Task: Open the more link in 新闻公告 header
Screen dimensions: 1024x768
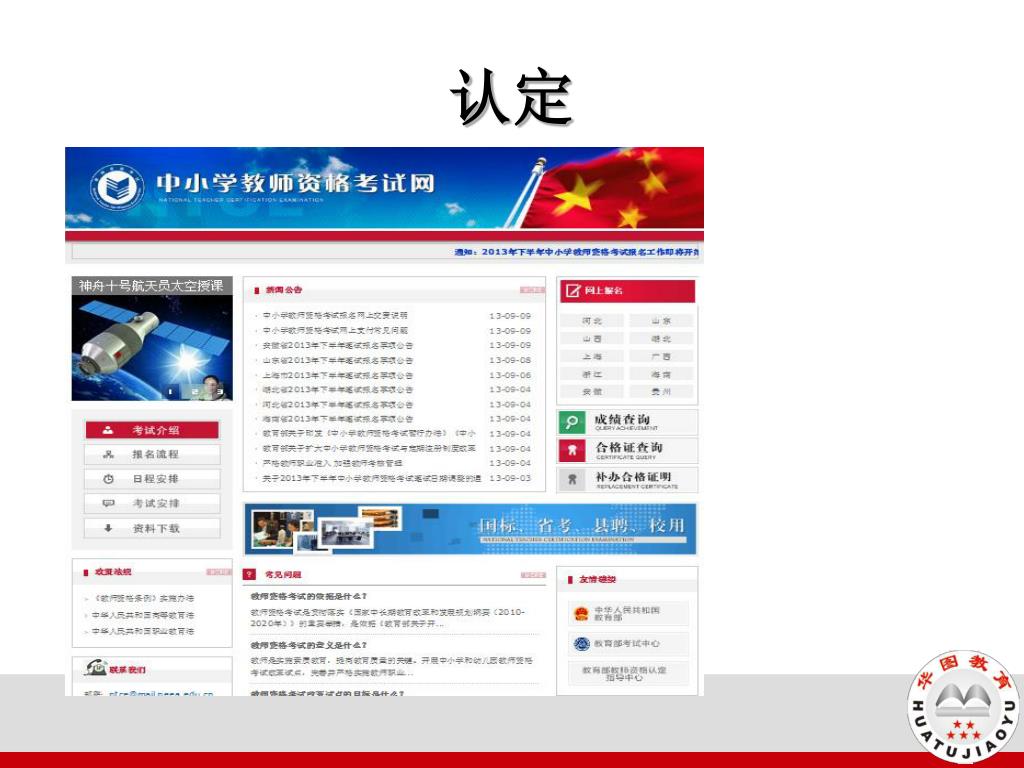Action: (x=532, y=289)
